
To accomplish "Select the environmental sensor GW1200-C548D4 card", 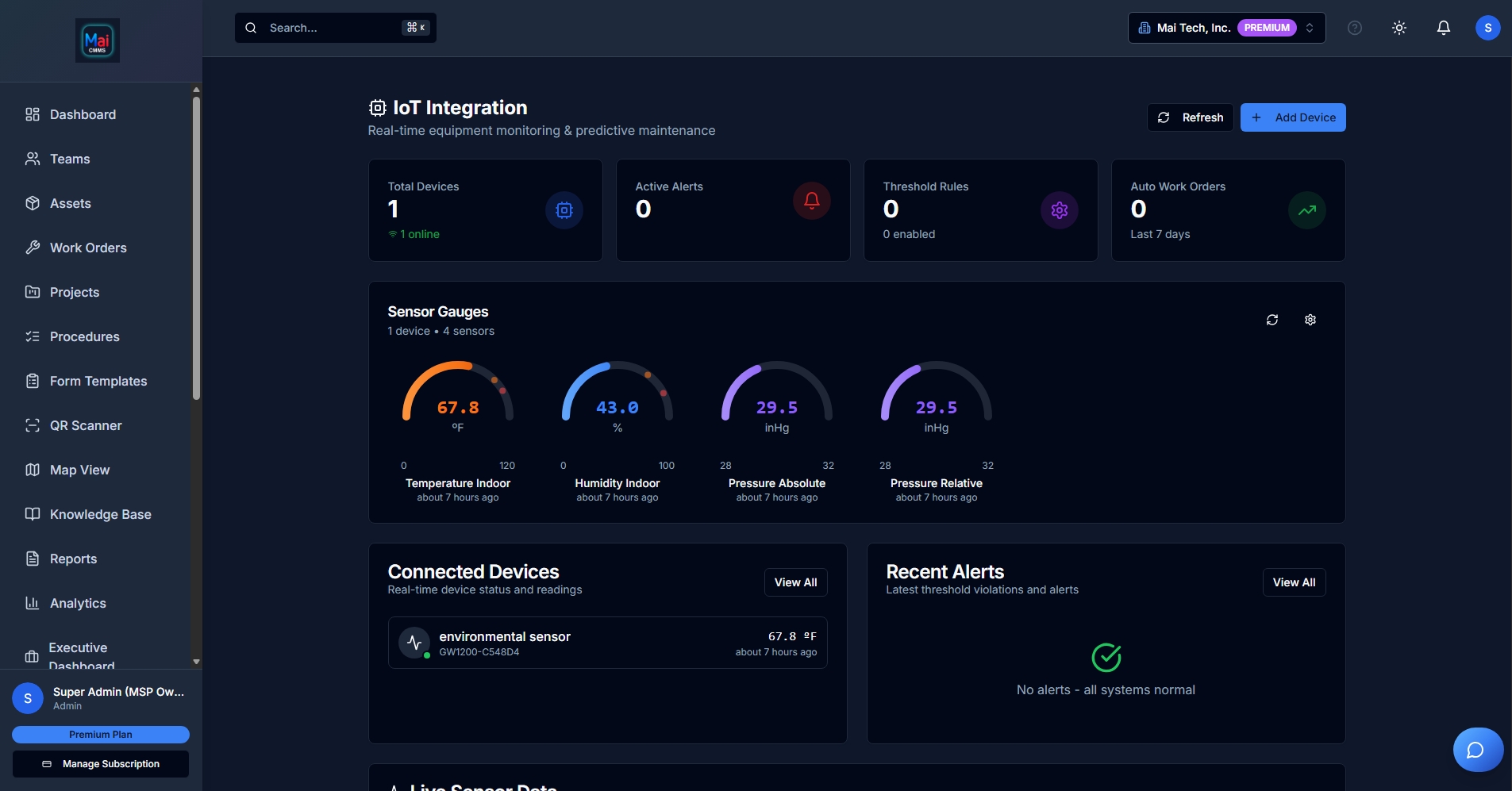I will point(606,642).
